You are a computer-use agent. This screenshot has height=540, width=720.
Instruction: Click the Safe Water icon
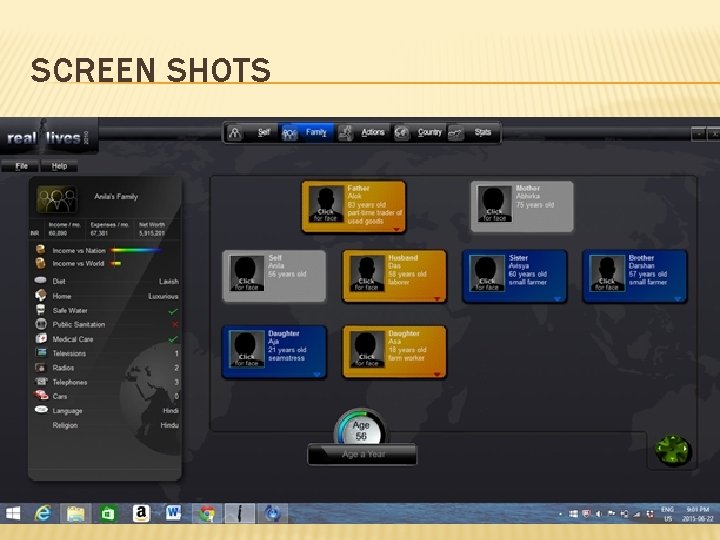(x=41, y=309)
